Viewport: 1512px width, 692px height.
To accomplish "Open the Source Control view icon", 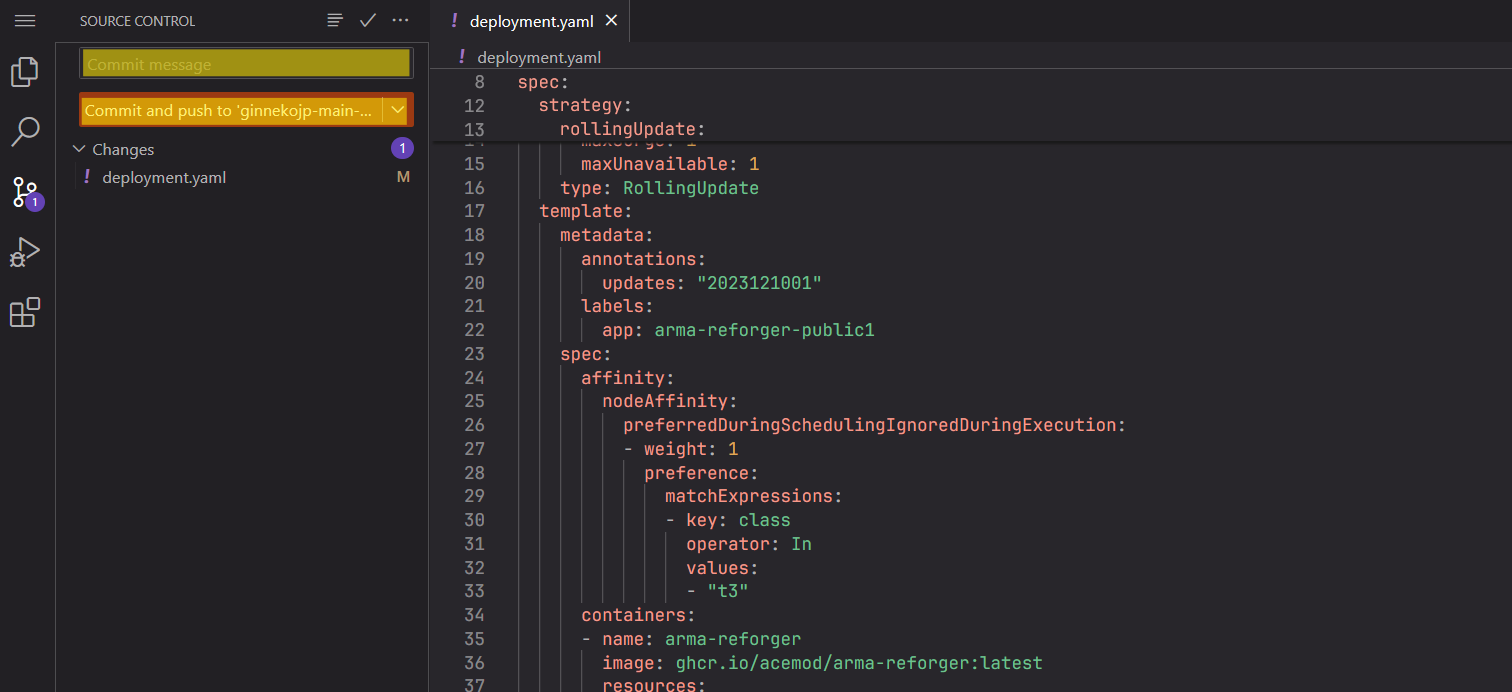I will (25, 192).
